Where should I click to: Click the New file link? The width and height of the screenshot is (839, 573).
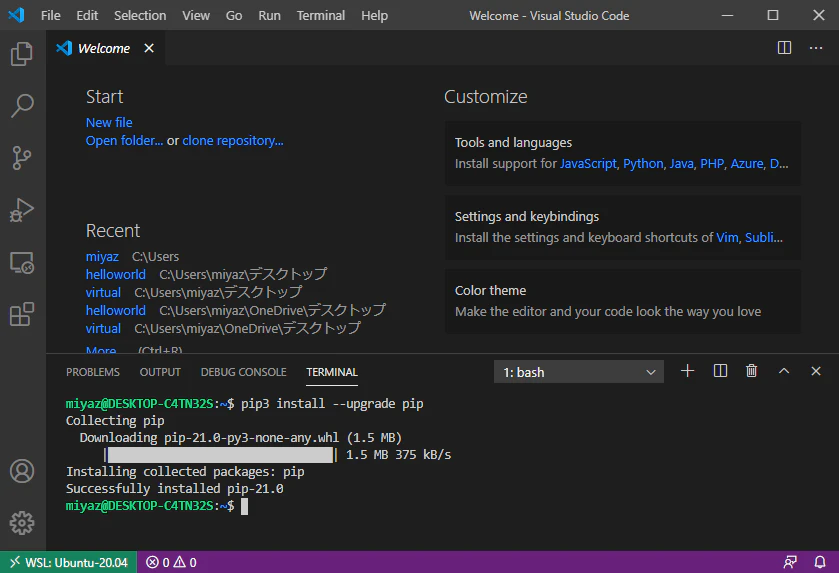pyautogui.click(x=109, y=123)
